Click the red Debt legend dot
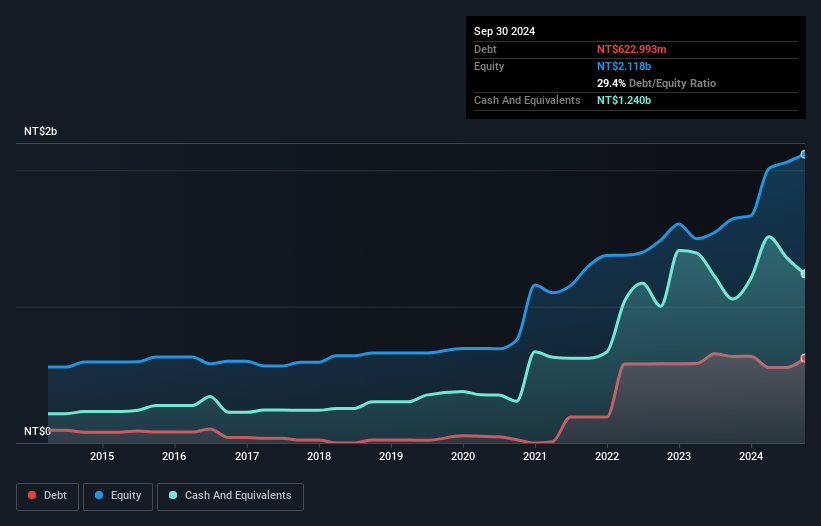The image size is (821, 526). (x=32, y=495)
